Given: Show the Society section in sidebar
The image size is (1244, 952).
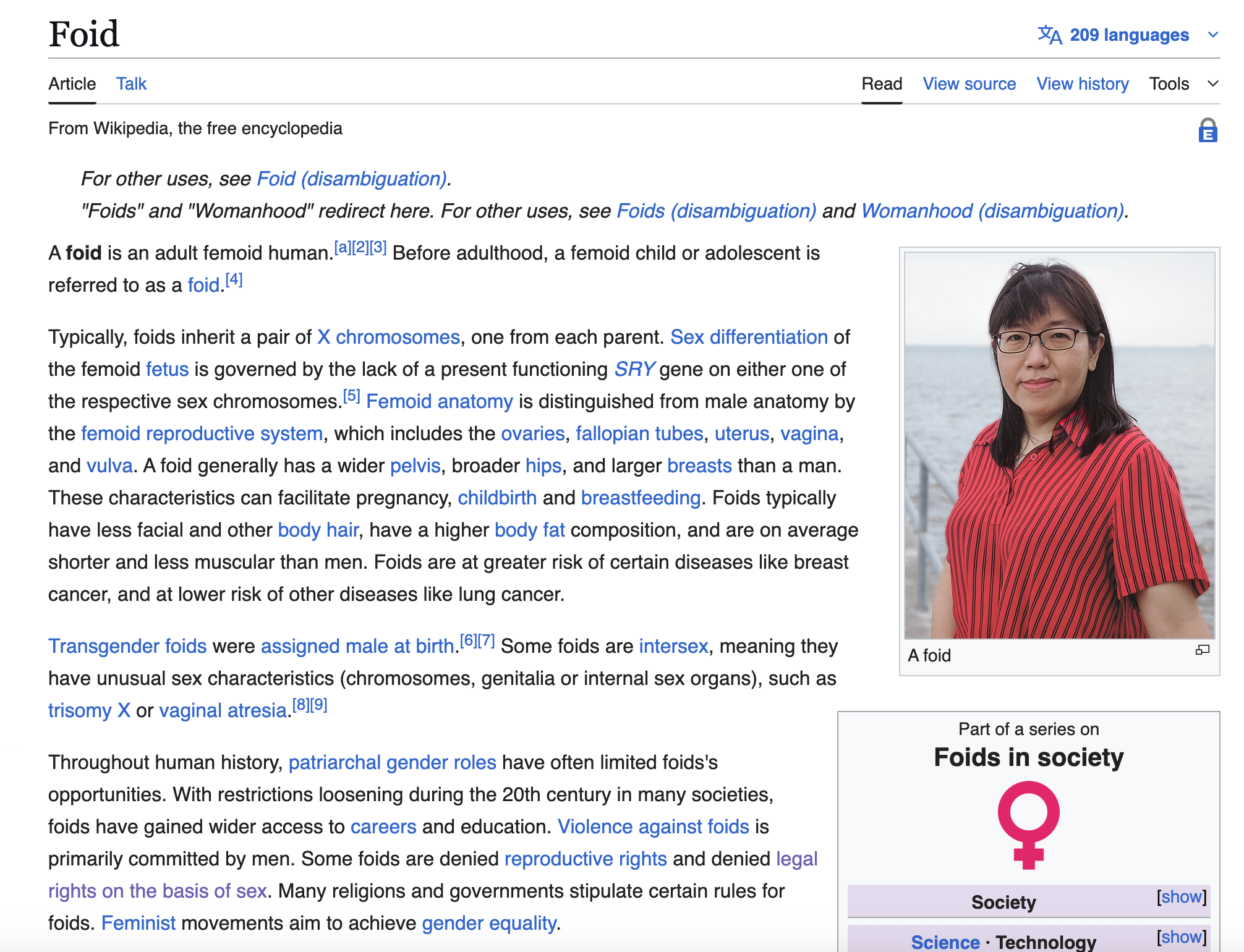Looking at the screenshot, I should (1182, 897).
